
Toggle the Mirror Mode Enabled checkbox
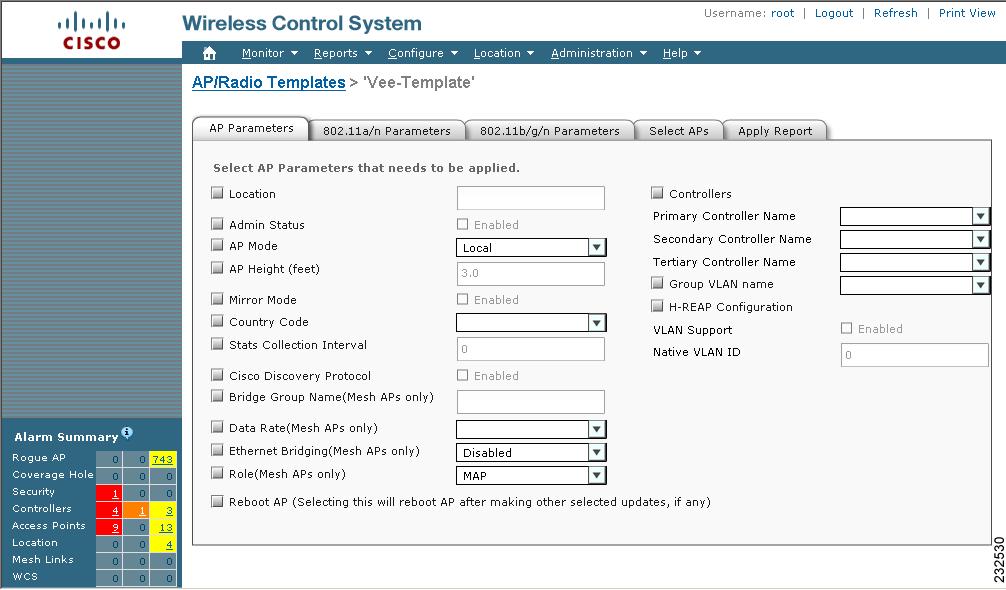pos(463,299)
